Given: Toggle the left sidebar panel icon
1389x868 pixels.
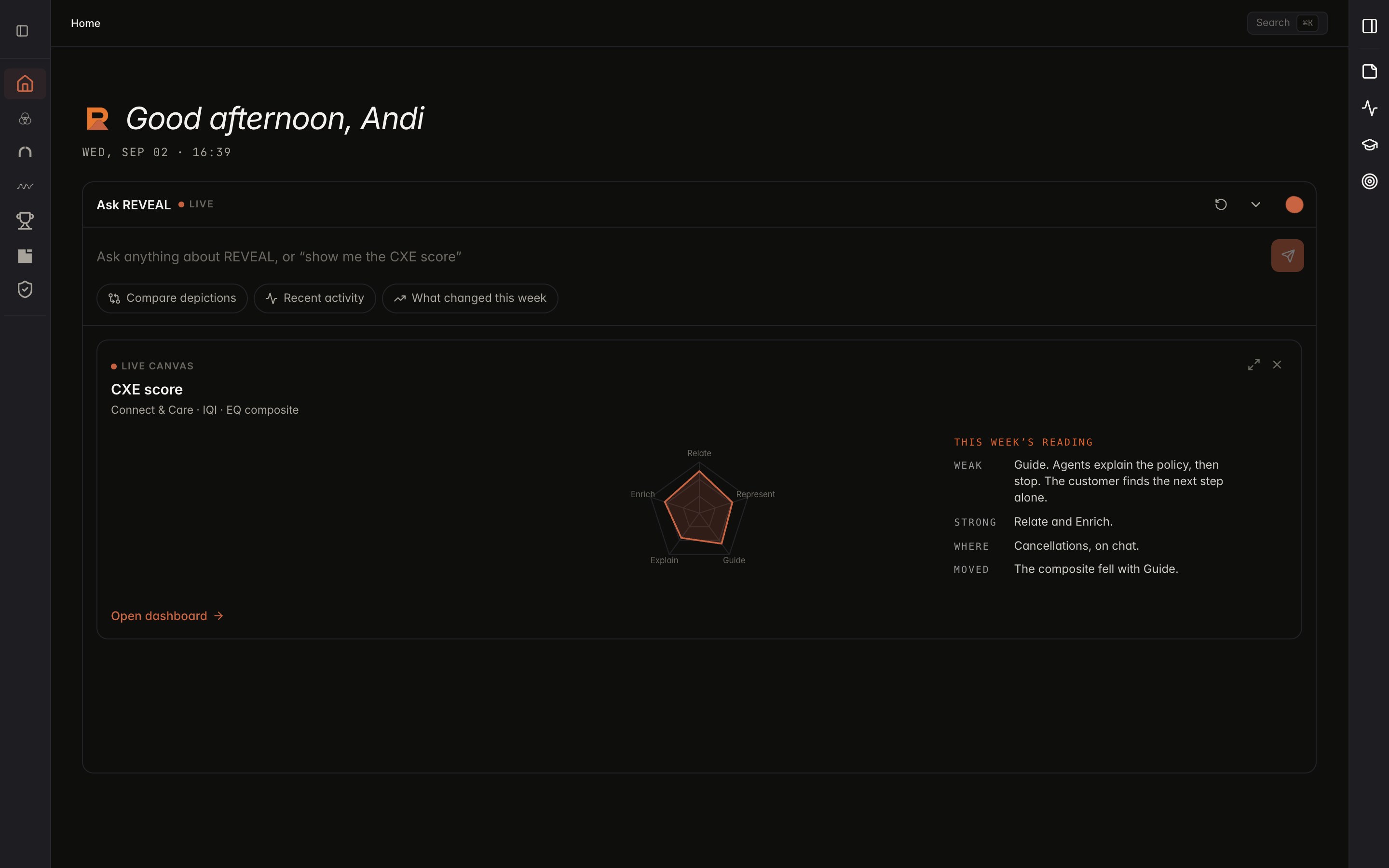Looking at the screenshot, I should click(x=22, y=30).
